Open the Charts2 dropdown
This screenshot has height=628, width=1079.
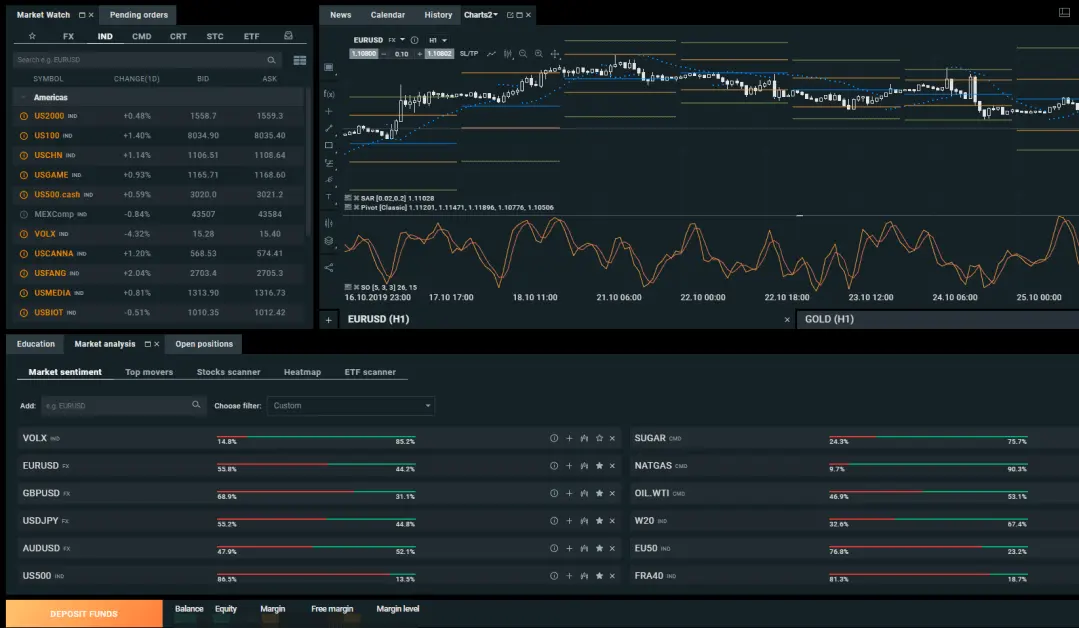[x=482, y=14]
